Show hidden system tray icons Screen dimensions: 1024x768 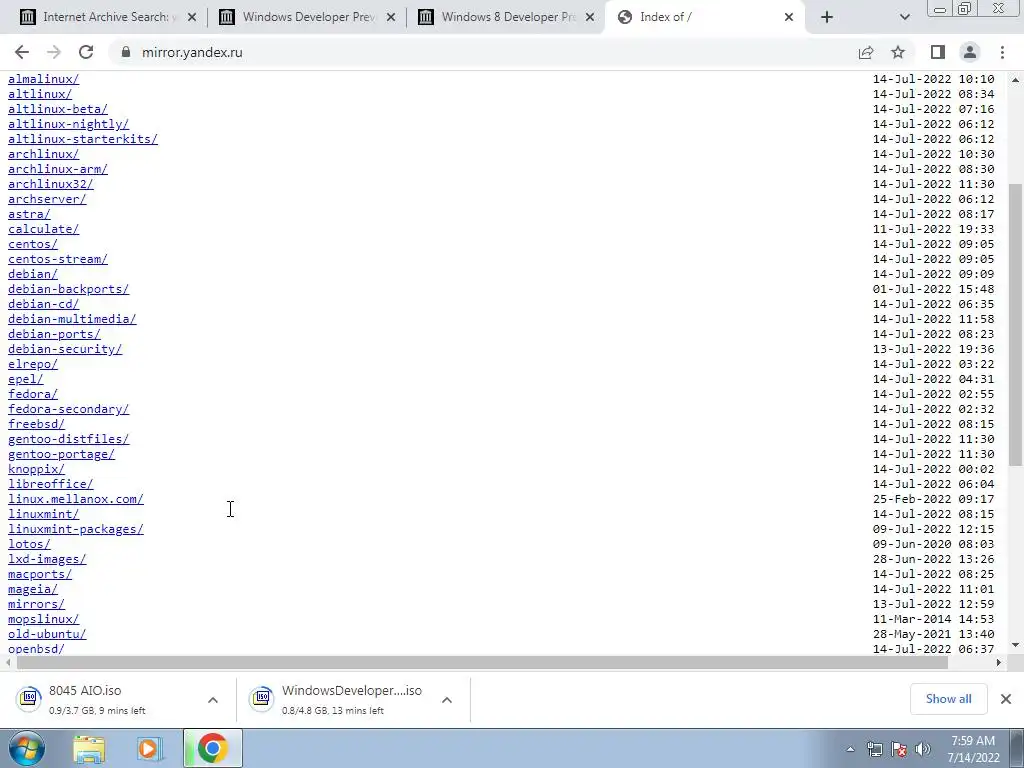[850, 749]
